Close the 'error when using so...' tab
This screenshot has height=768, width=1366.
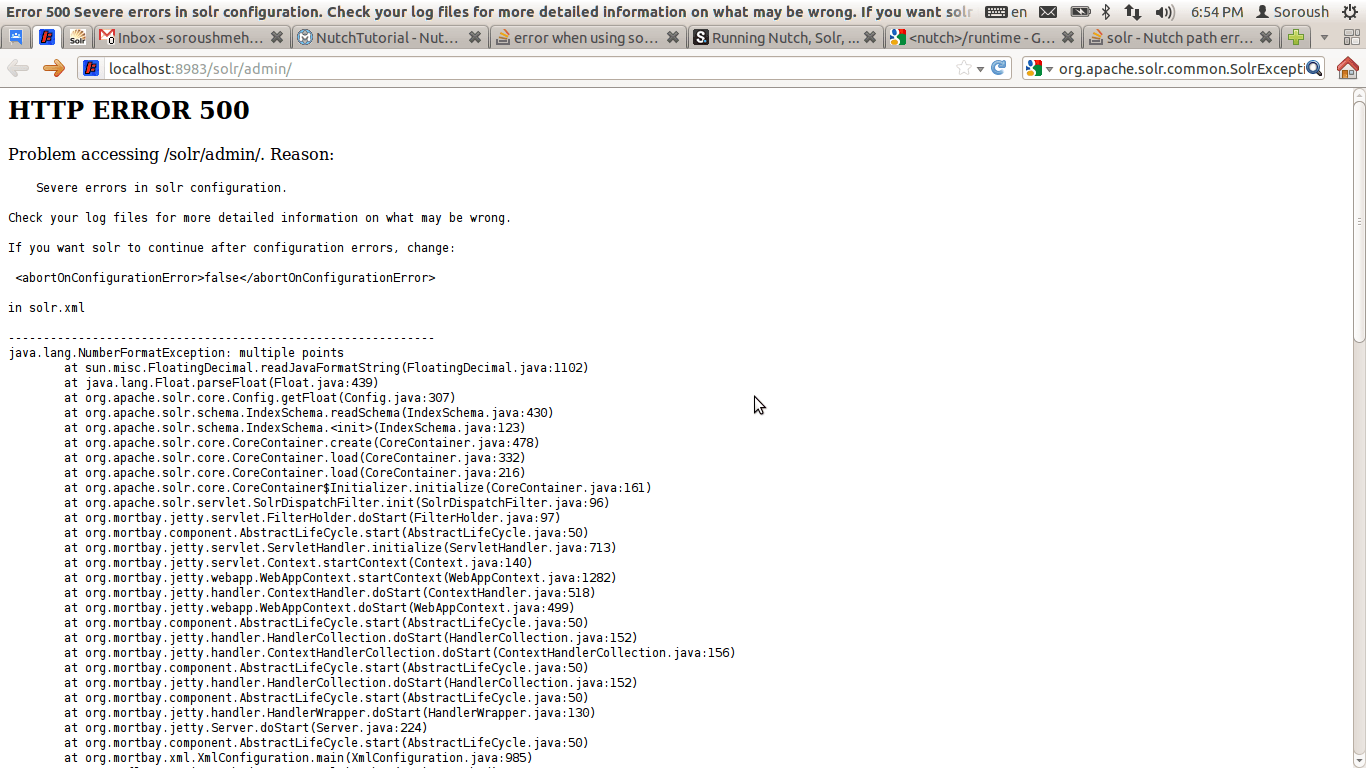(x=673, y=37)
